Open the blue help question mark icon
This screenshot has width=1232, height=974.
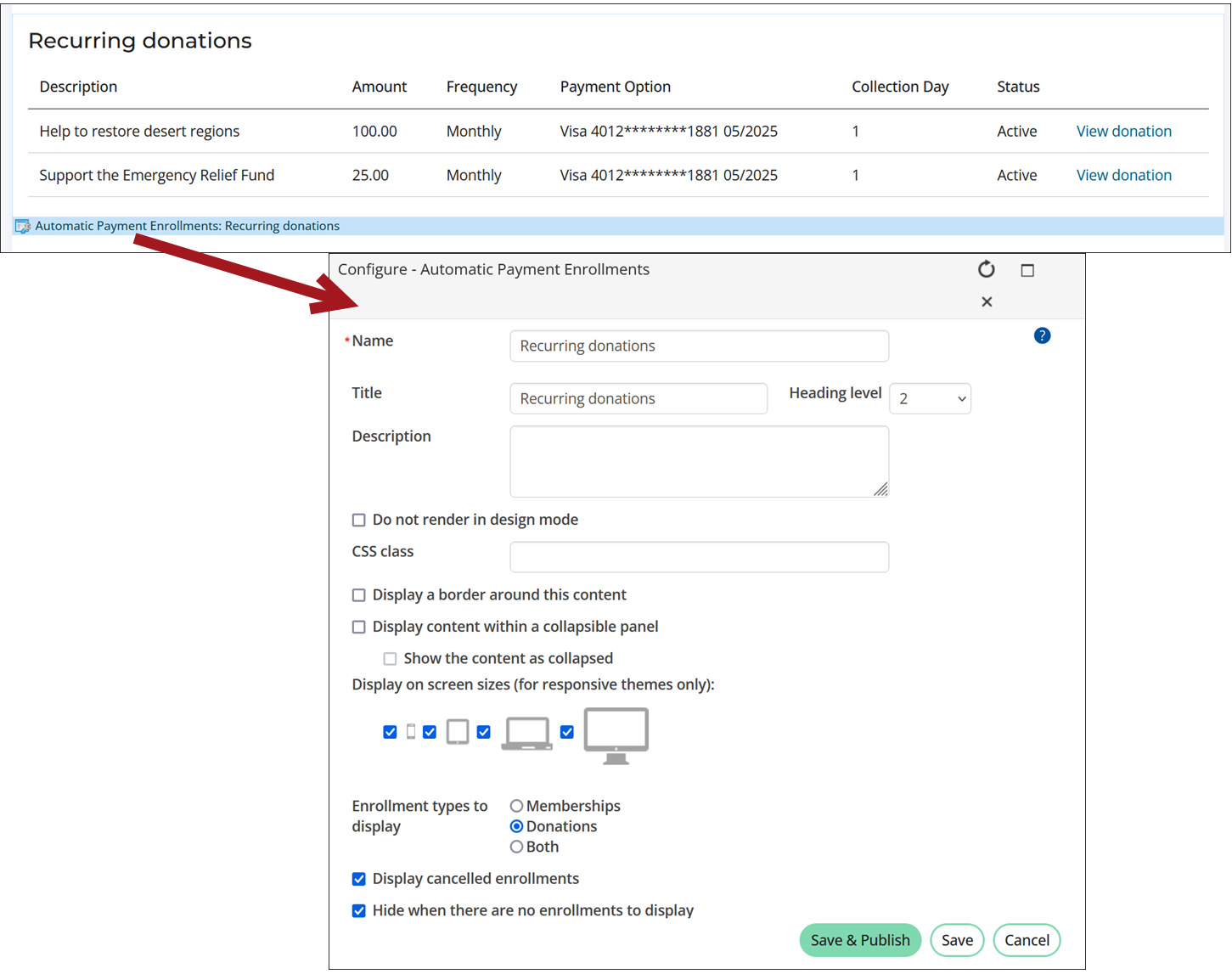(1042, 335)
